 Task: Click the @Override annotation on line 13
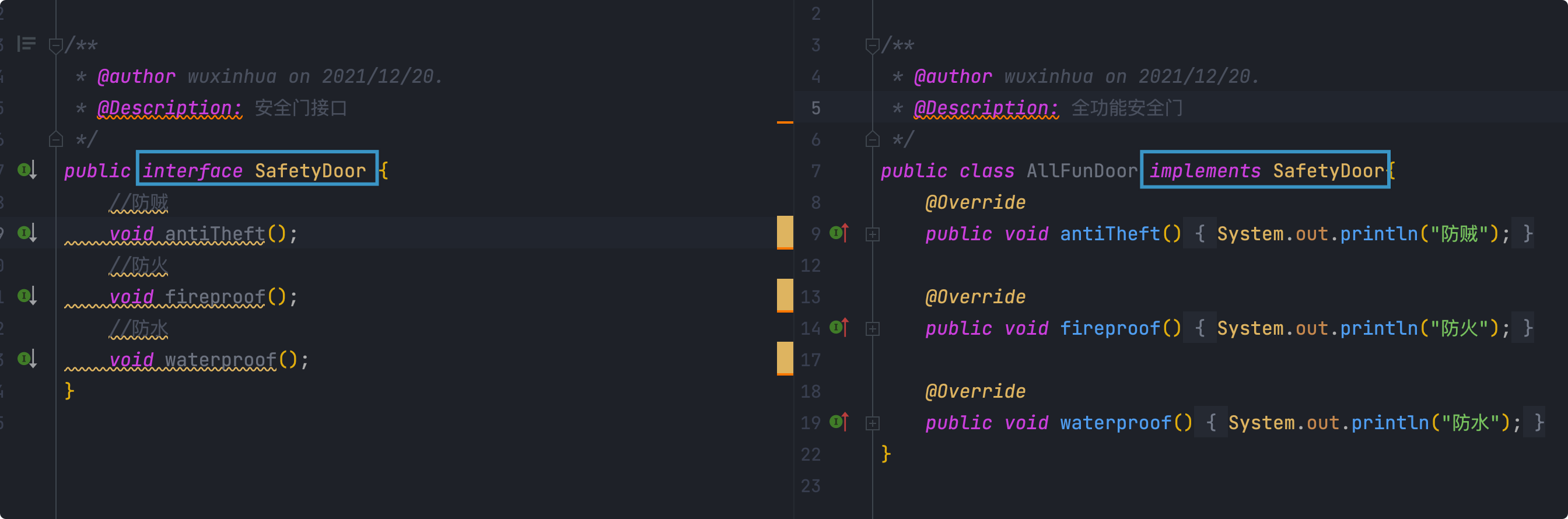tap(975, 297)
